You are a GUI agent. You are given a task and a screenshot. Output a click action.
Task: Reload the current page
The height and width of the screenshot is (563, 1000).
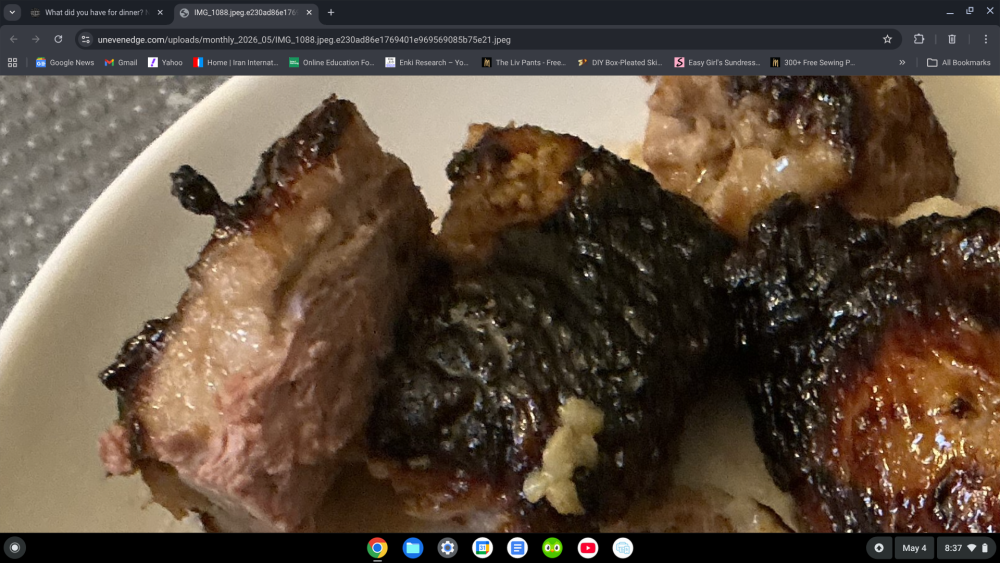(x=58, y=40)
